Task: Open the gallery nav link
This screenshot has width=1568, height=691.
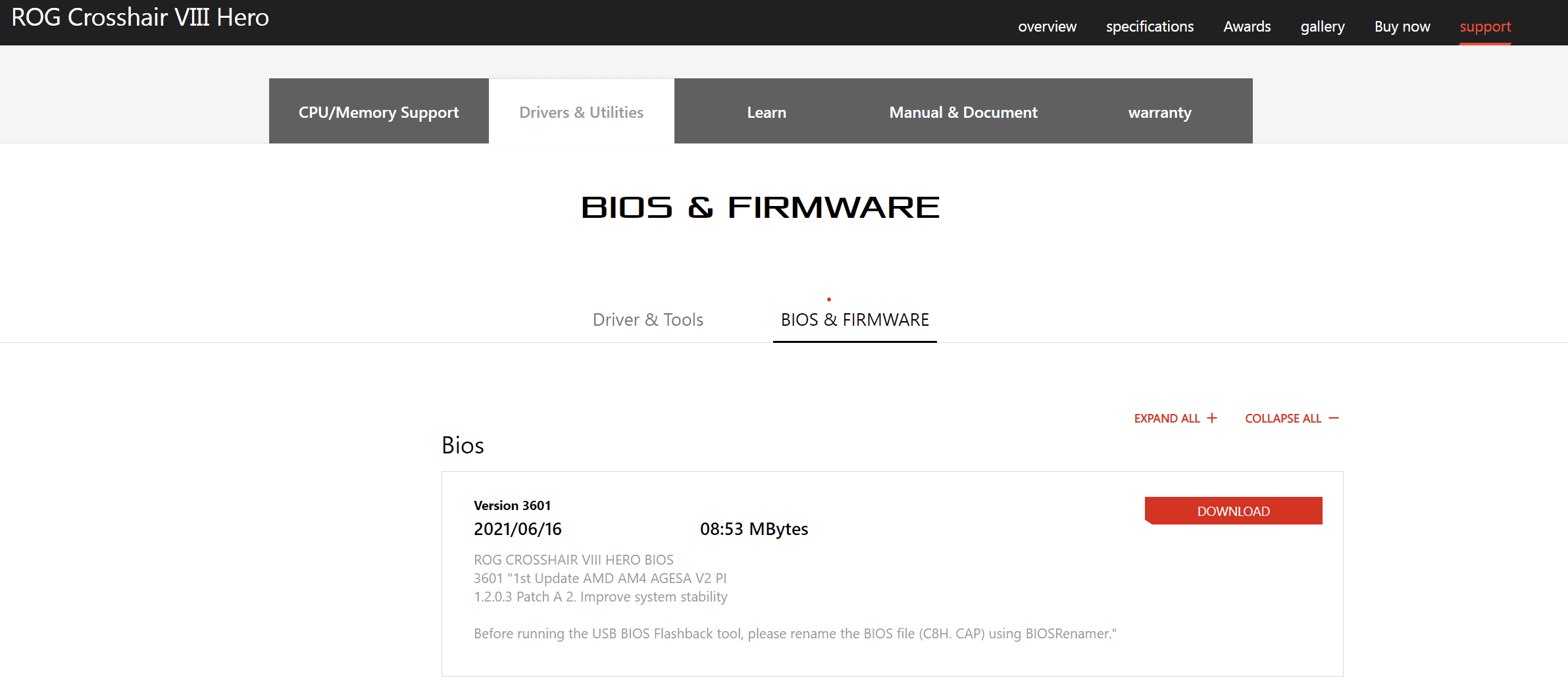Action: pyautogui.click(x=1323, y=26)
